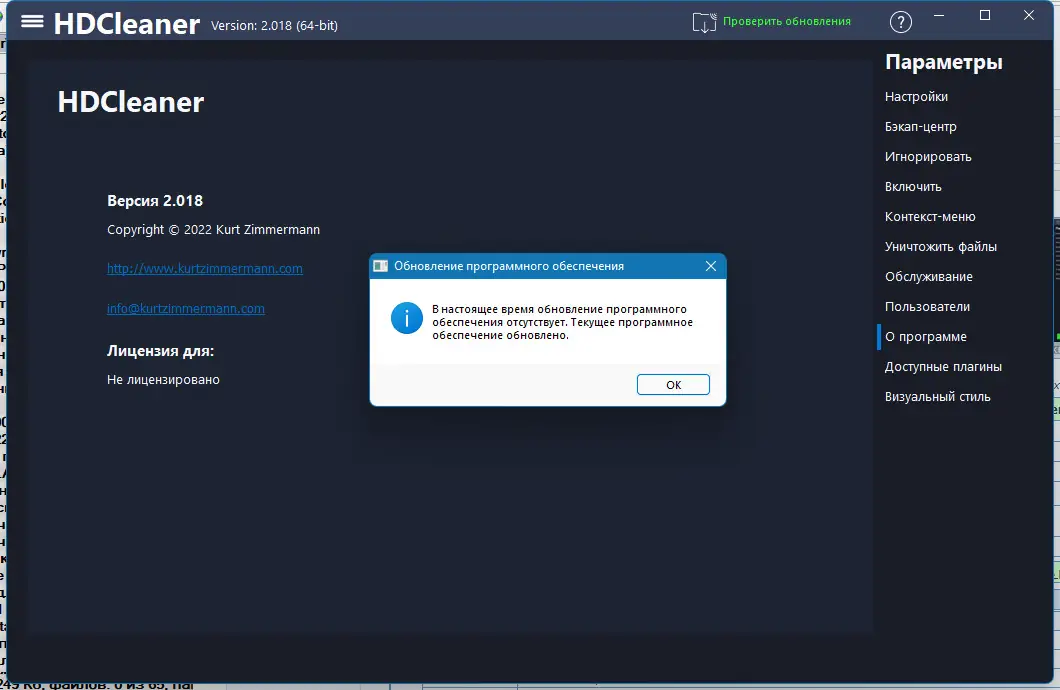The image size is (1060, 690).
Task: Open the kurtzimmermann.com website link
Action: (x=205, y=268)
